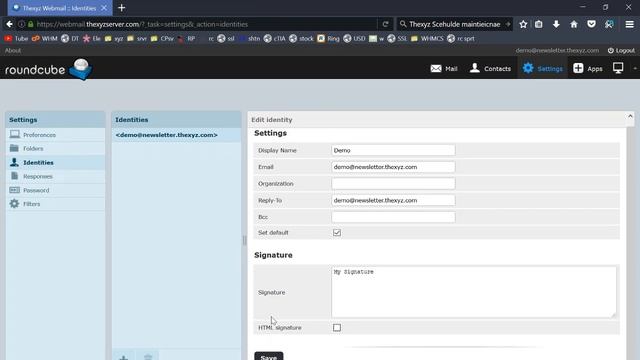Viewport: 640px width, 360px height.
Task: Go back with the browser back arrow
Action: coord(9,24)
